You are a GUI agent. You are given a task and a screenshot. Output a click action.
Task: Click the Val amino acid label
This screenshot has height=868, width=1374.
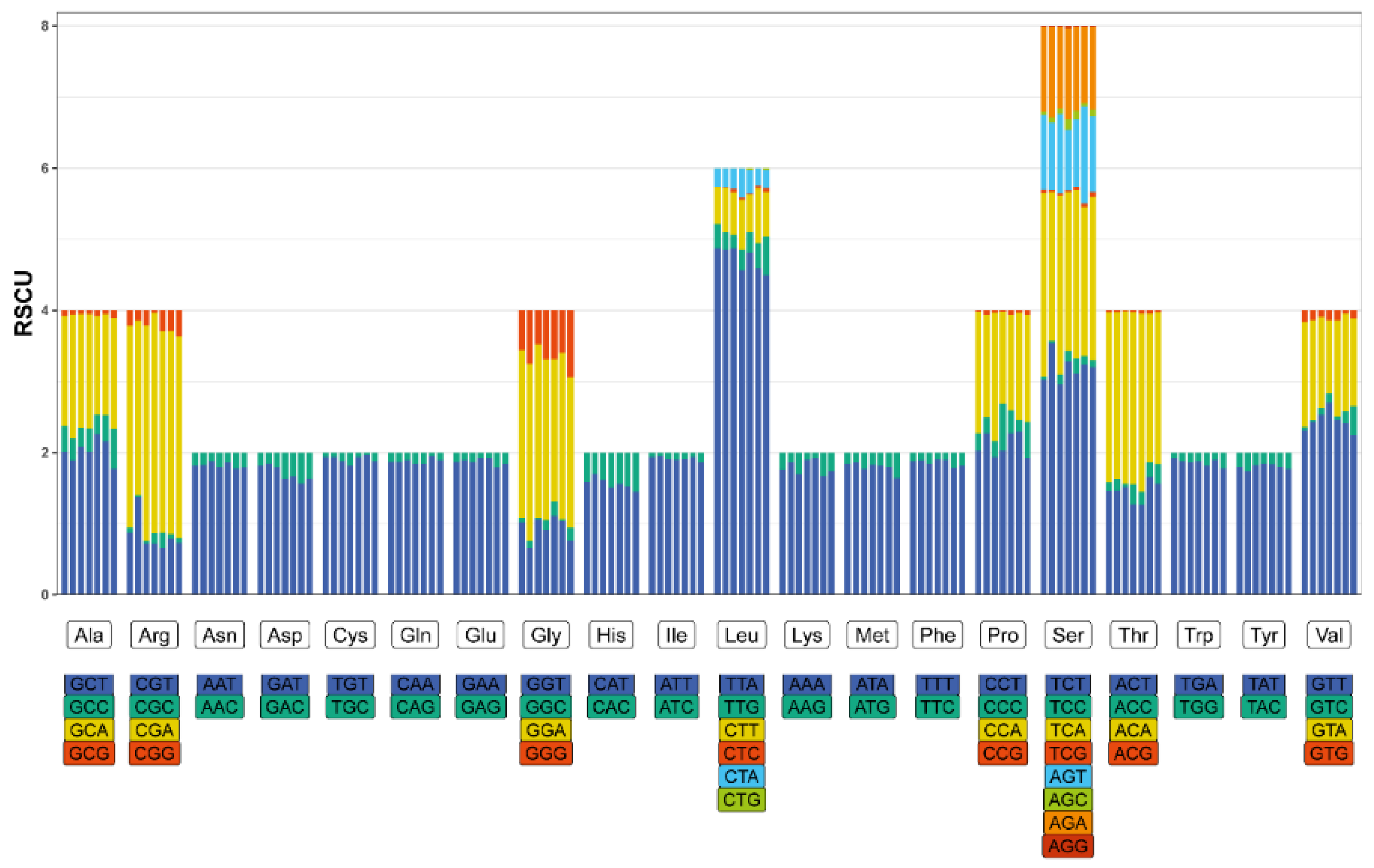point(1328,634)
